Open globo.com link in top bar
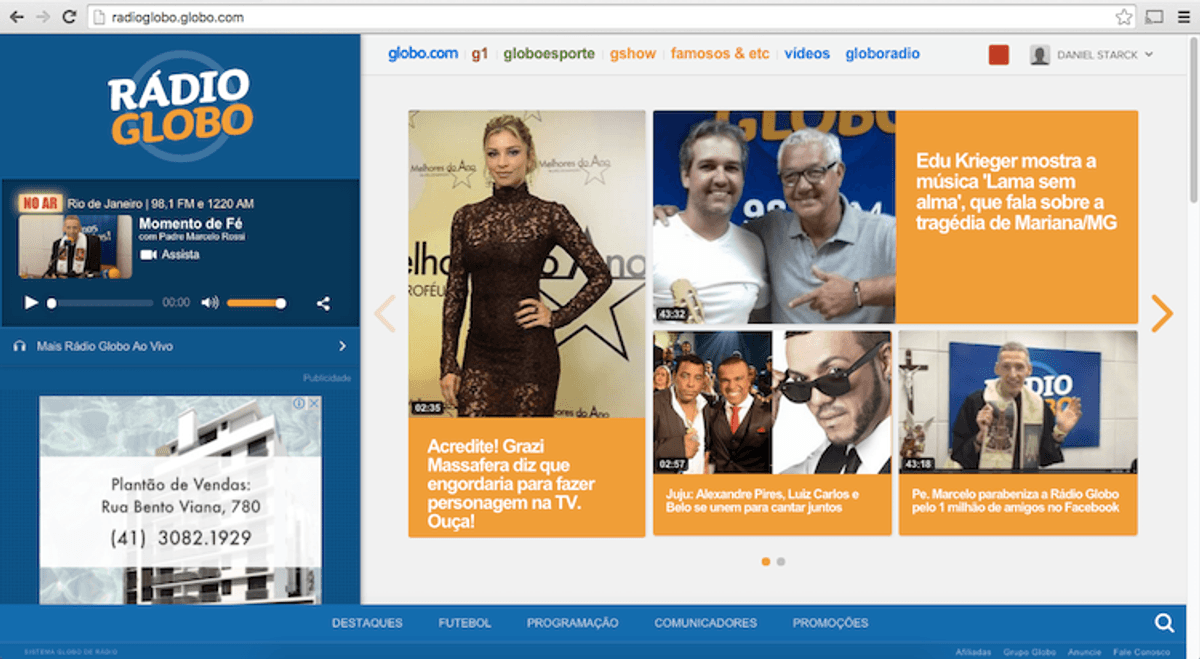The image size is (1200, 659). pos(423,54)
